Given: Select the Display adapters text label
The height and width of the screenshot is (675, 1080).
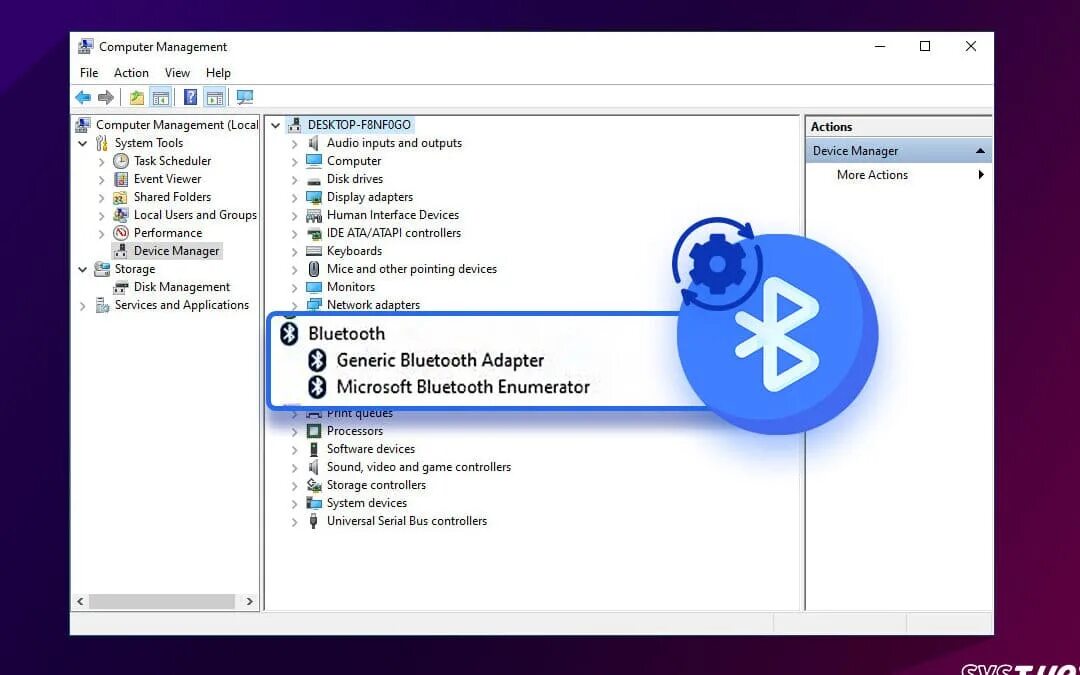Looking at the screenshot, I should click(370, 197).
